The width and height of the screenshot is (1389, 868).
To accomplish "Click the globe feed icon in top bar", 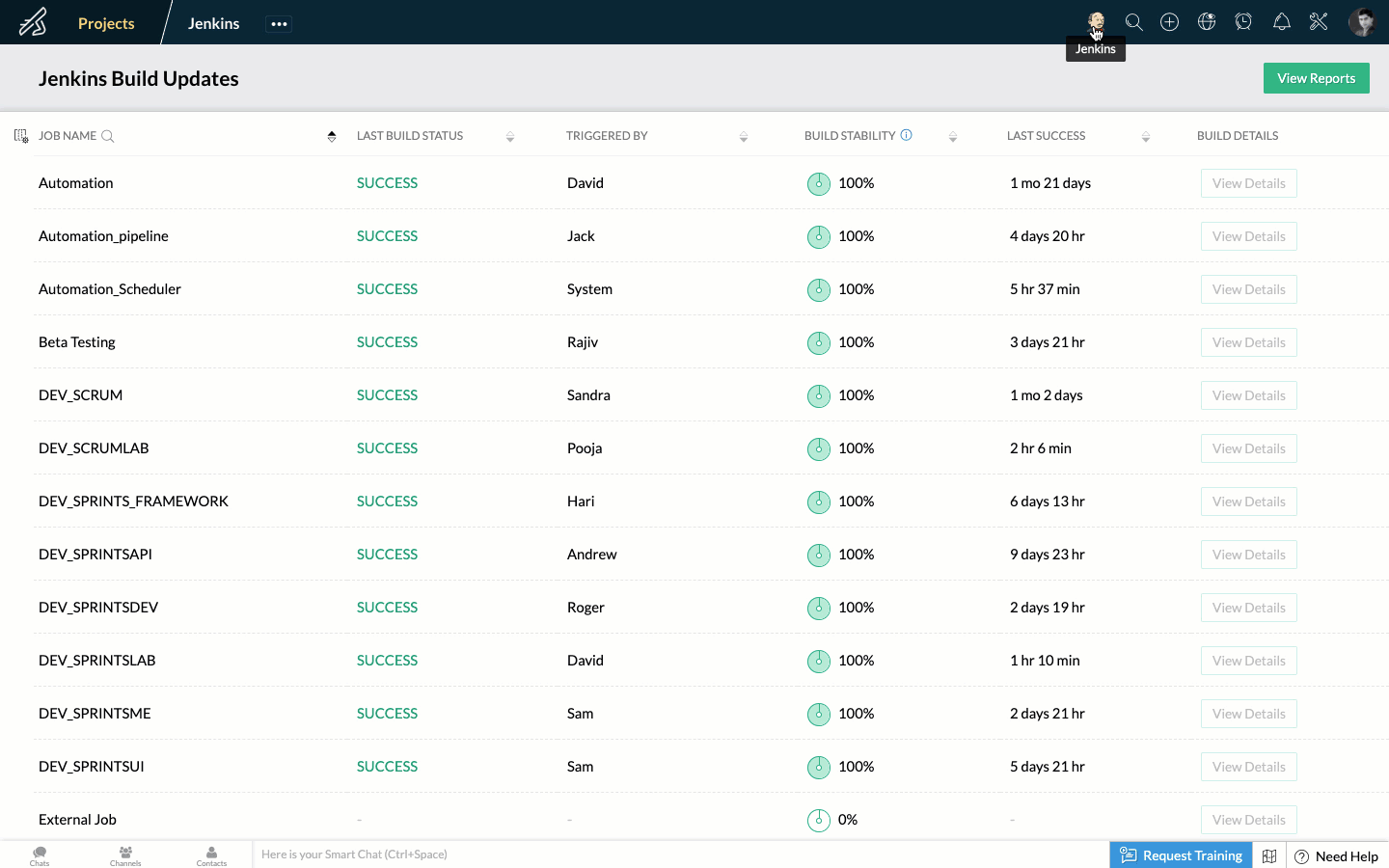I will coord(1207,22).
